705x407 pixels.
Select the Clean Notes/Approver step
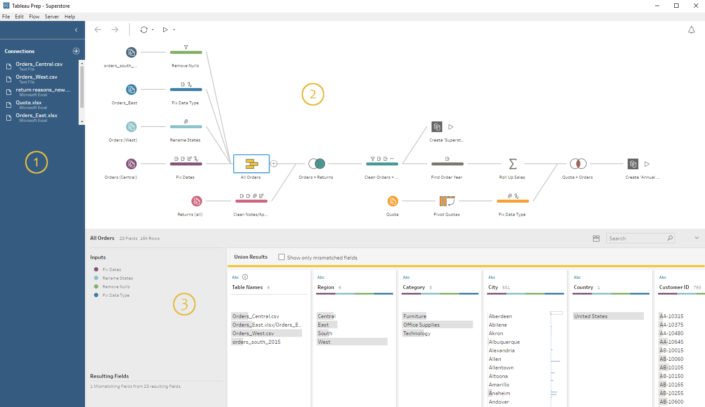point(251,201)
